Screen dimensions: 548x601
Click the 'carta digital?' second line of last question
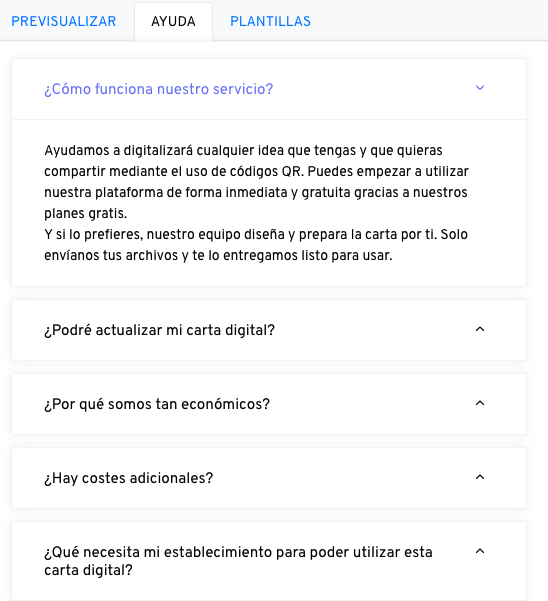[x=88, y=570]
